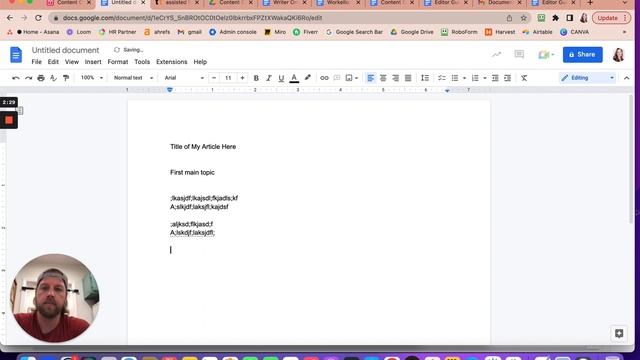Go back in browser history
640x360 pixels.
click(10, 18)
